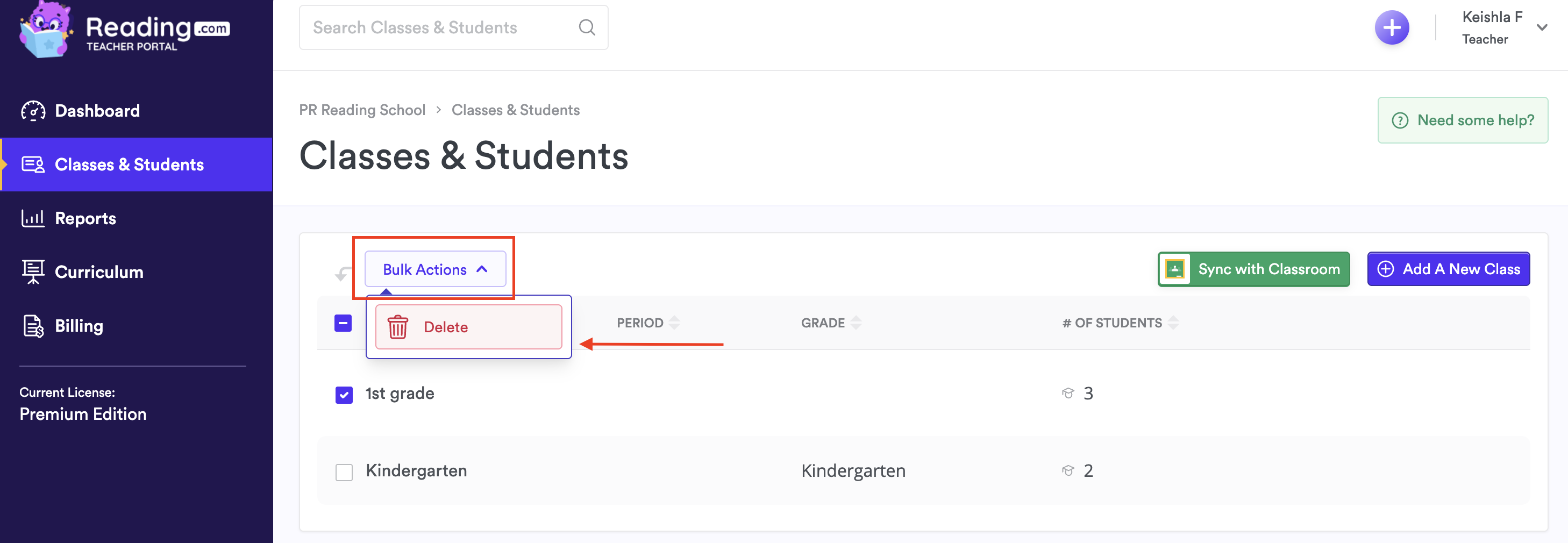Image resolution: width=1568 pixels, height=543 pixels.
Task: Click the search magnifier icon
Action: click(586, 27)
